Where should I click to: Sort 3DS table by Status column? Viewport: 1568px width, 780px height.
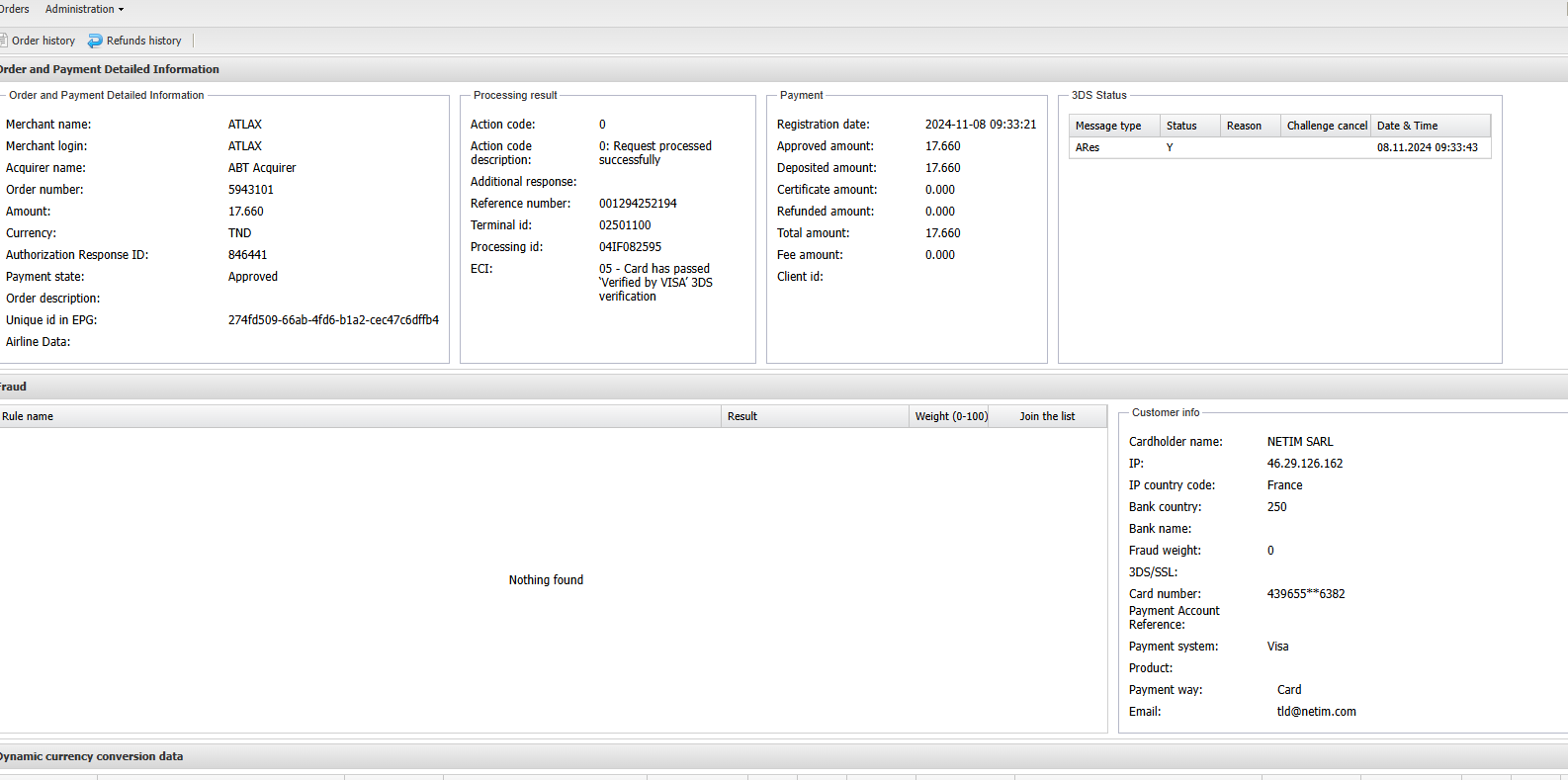[x=1188, y=126]
